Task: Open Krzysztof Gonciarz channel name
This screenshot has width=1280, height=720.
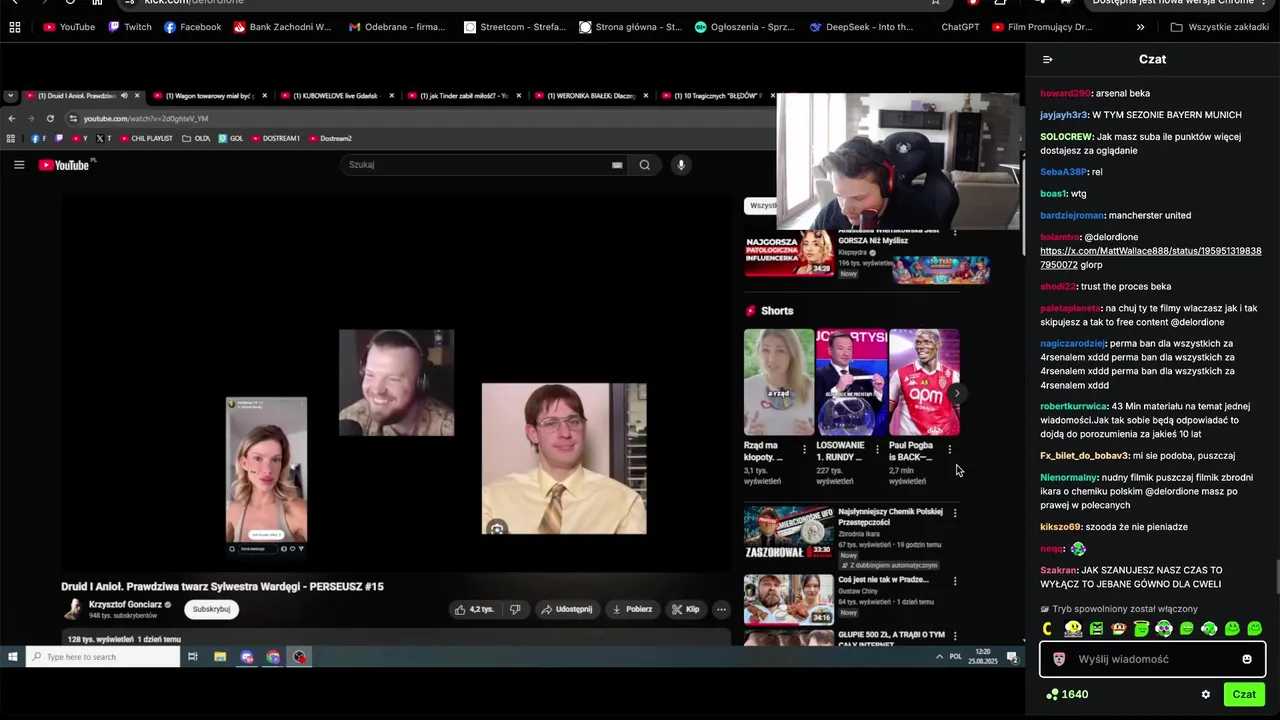Action: point(125,604)
